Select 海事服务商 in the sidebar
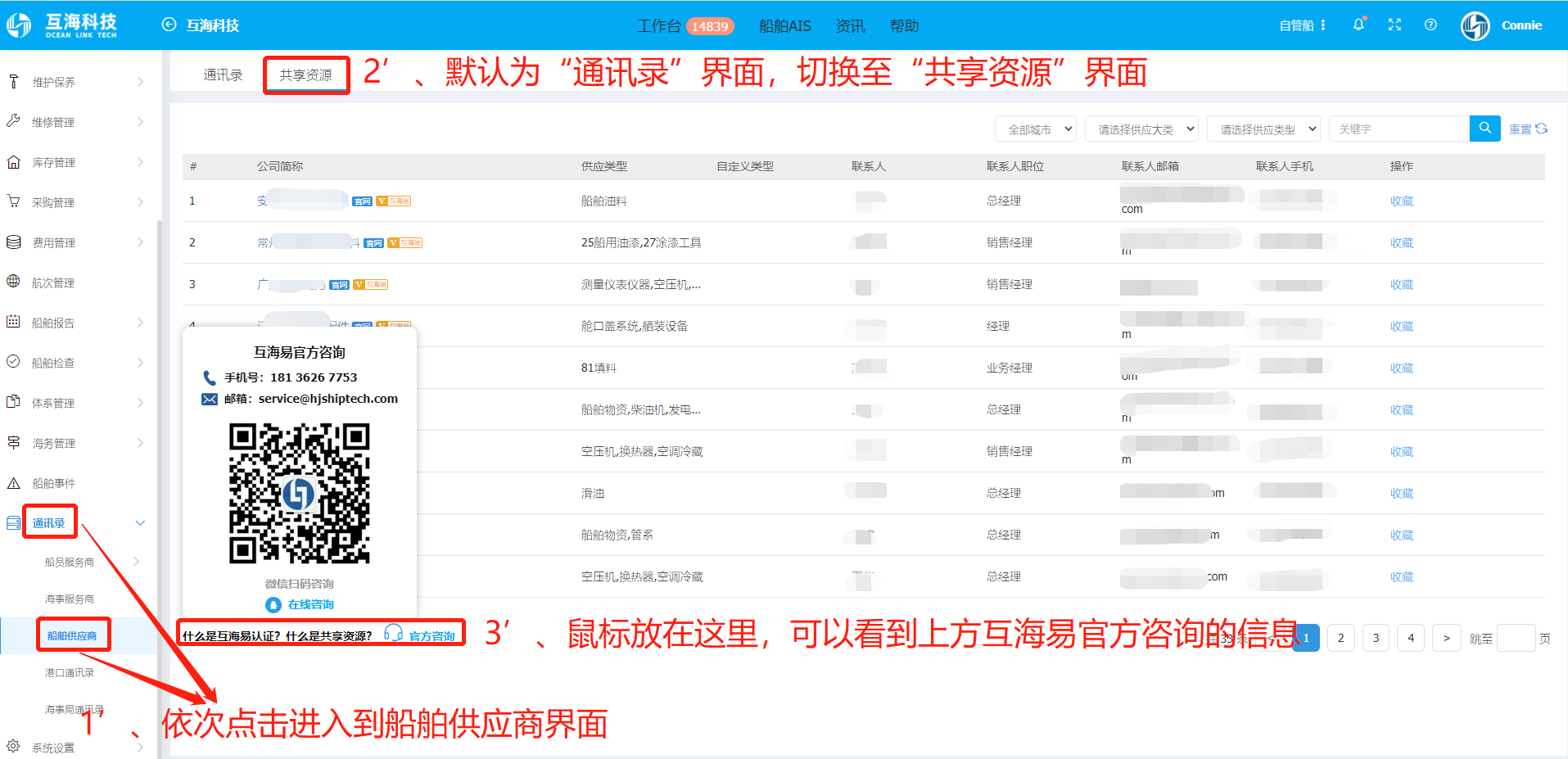The height and width of the screenshot is (759, 1568). pyautogui.click(x=70, y=599)
